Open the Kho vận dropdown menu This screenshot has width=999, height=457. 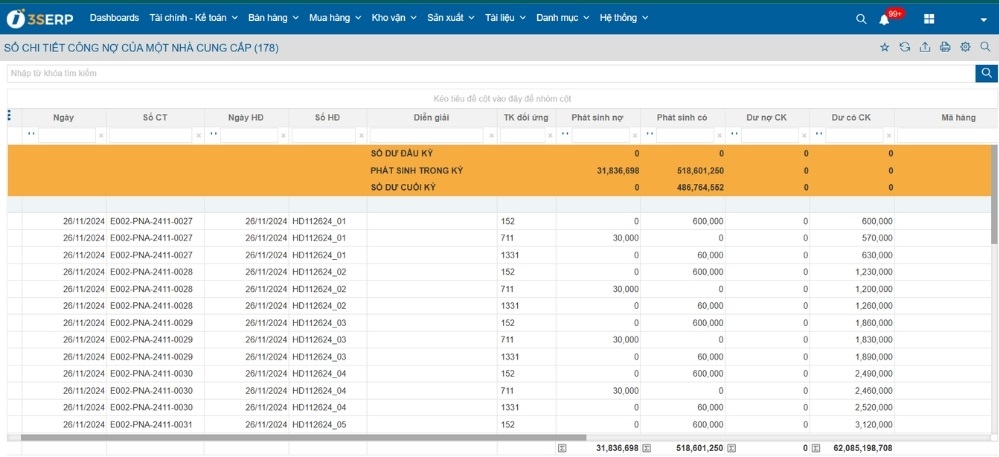coord(393,18)
